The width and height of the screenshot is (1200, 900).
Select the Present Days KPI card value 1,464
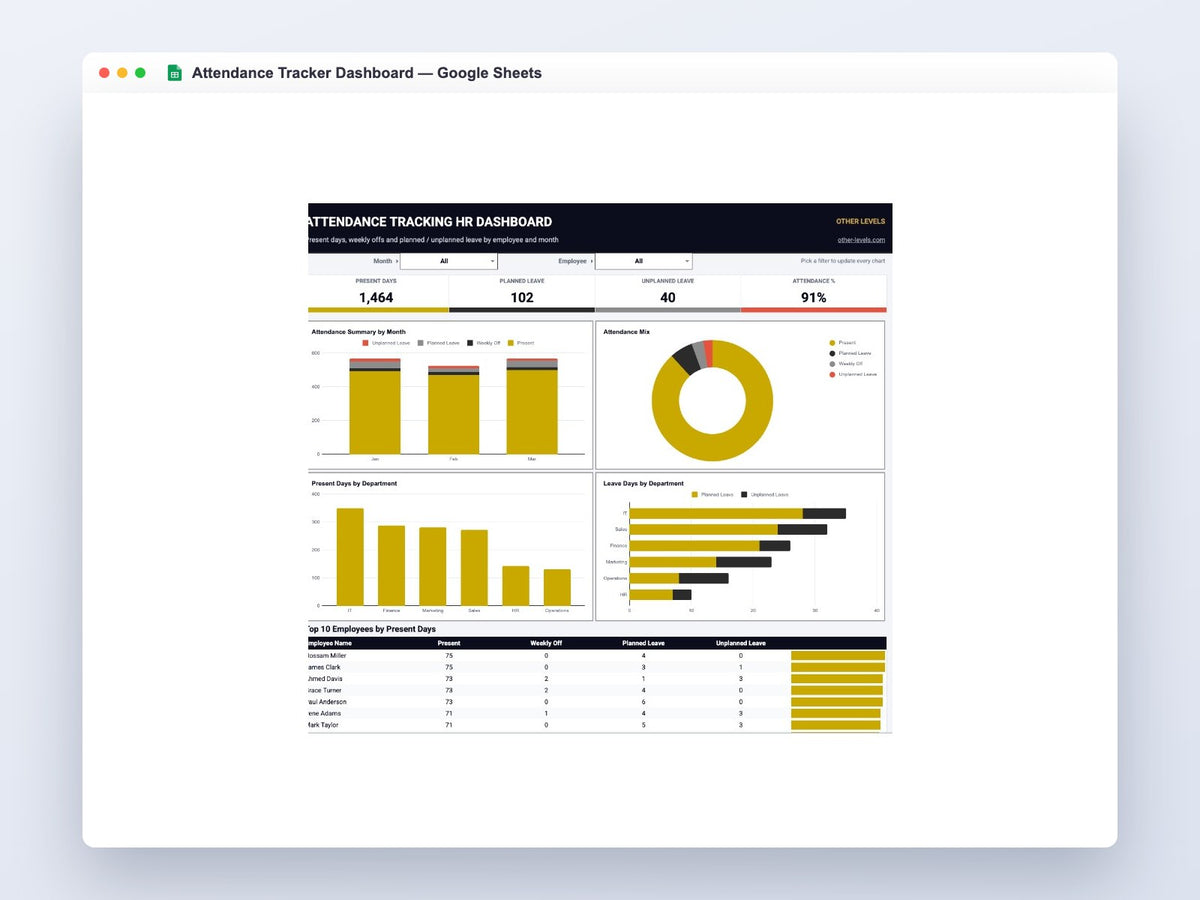pos(376,297)
